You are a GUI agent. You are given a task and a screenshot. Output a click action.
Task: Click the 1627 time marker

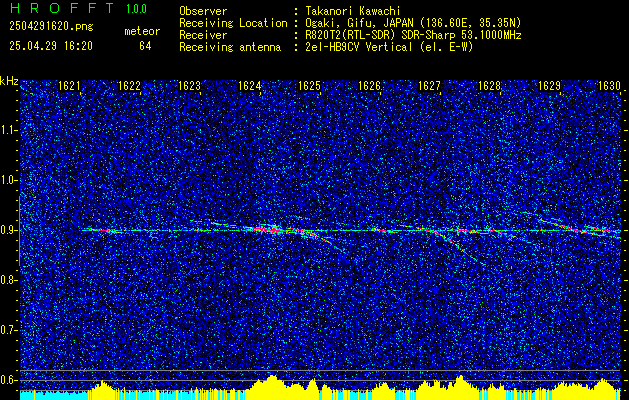point(429,86)
